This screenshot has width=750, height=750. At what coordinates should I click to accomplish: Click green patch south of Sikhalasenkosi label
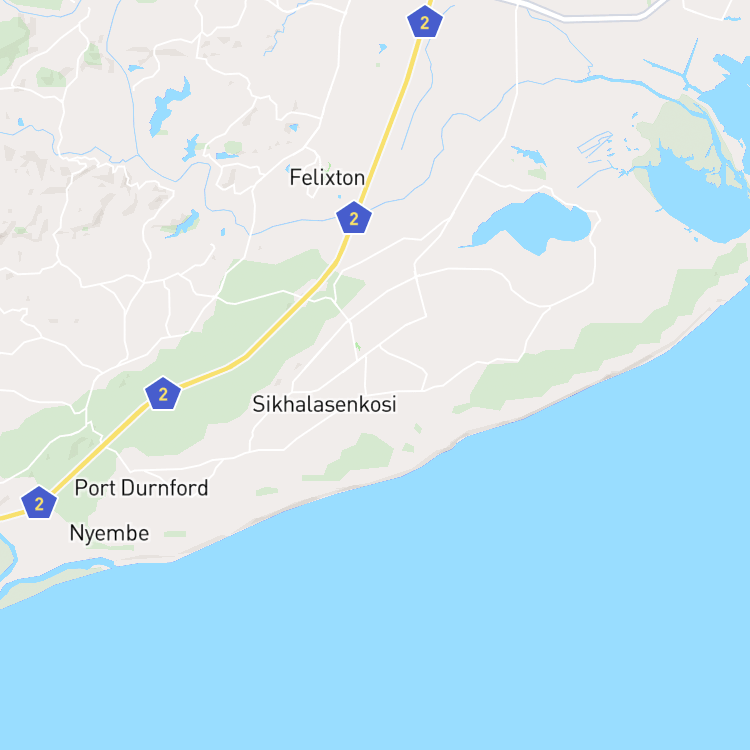tap(361, 455)
